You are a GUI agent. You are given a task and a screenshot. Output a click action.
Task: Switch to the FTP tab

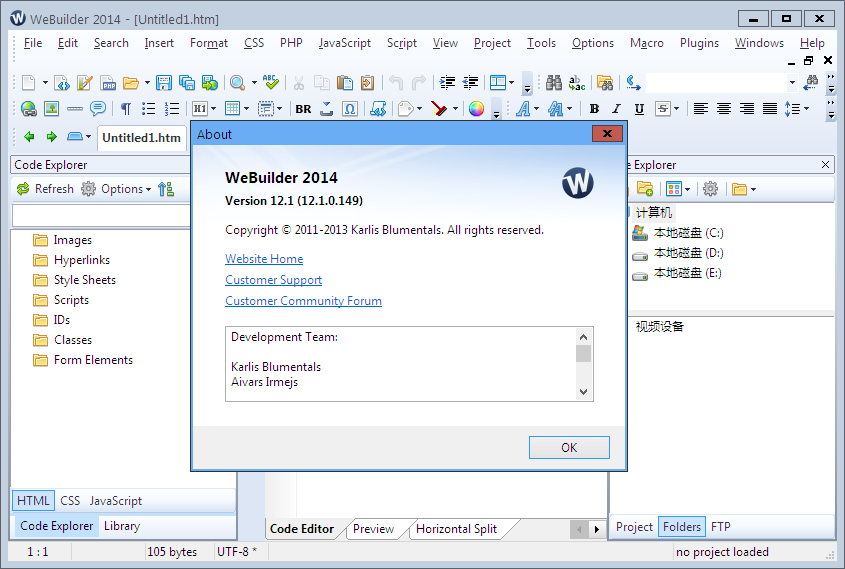[721, 527]
